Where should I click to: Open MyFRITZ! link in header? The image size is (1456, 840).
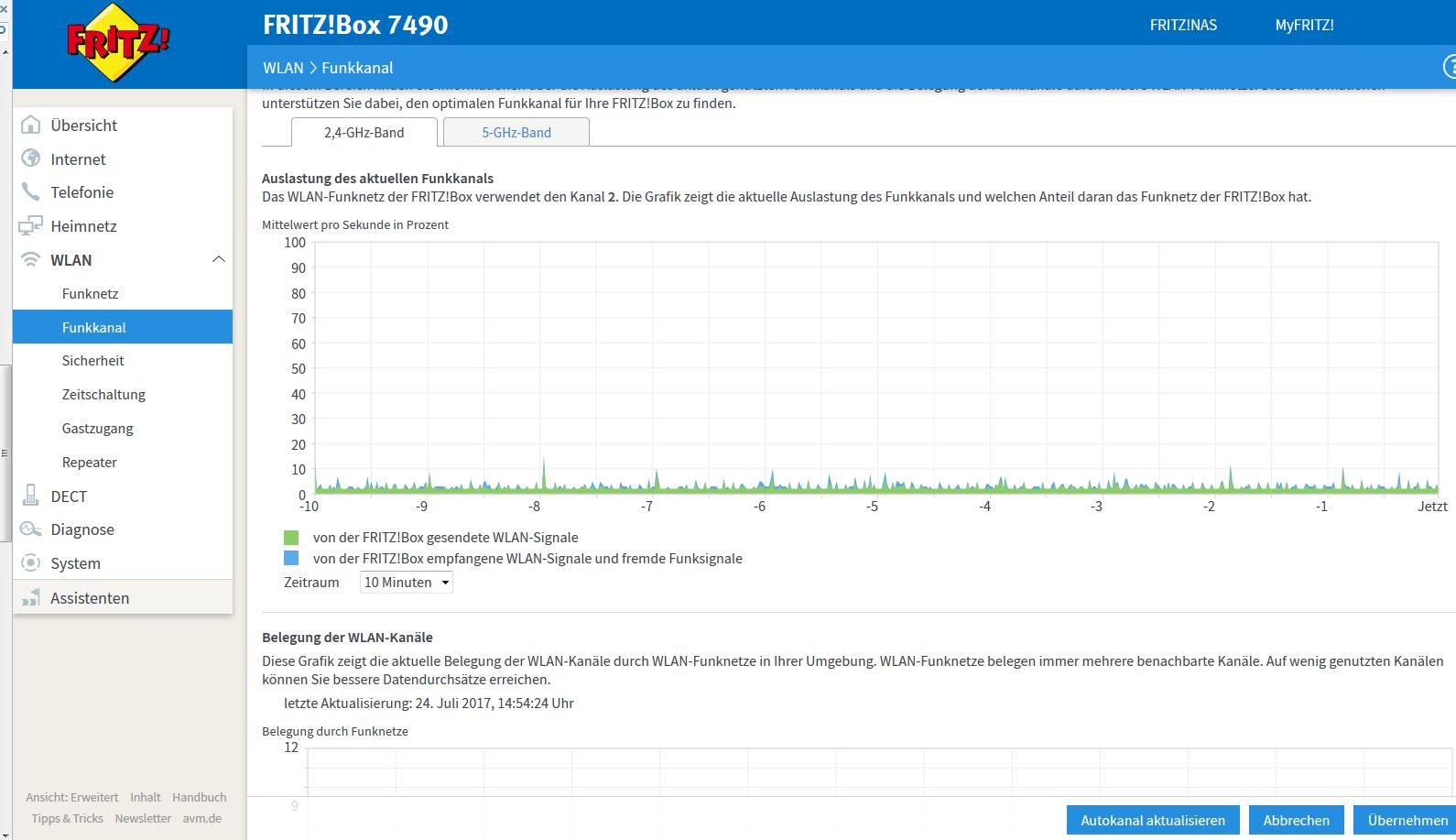(x=1304, y=25)
